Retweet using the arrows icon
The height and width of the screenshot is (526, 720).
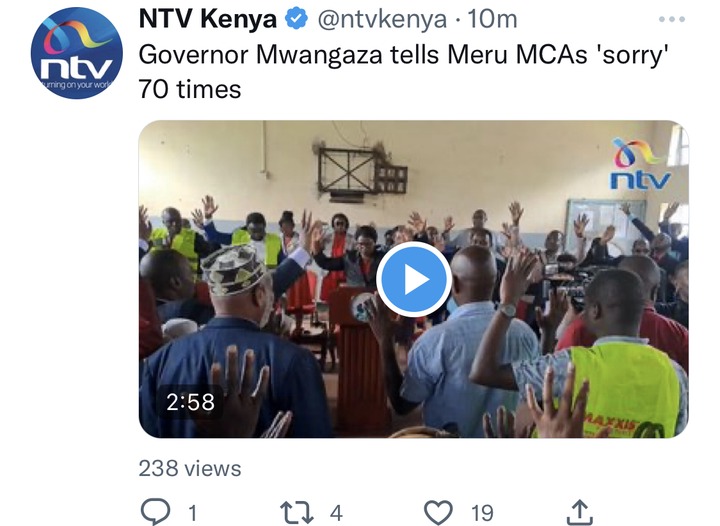(297, 513)
